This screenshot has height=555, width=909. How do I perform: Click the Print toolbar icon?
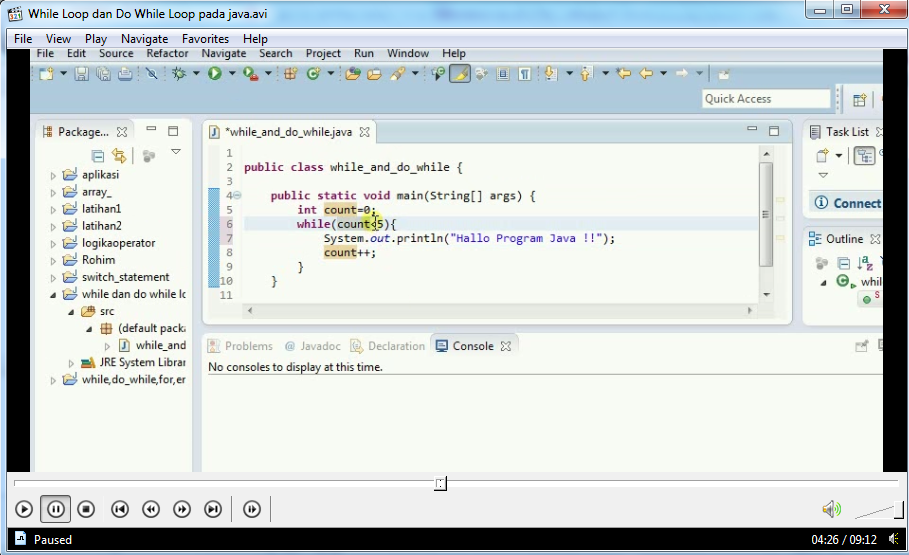pos(125,74)
